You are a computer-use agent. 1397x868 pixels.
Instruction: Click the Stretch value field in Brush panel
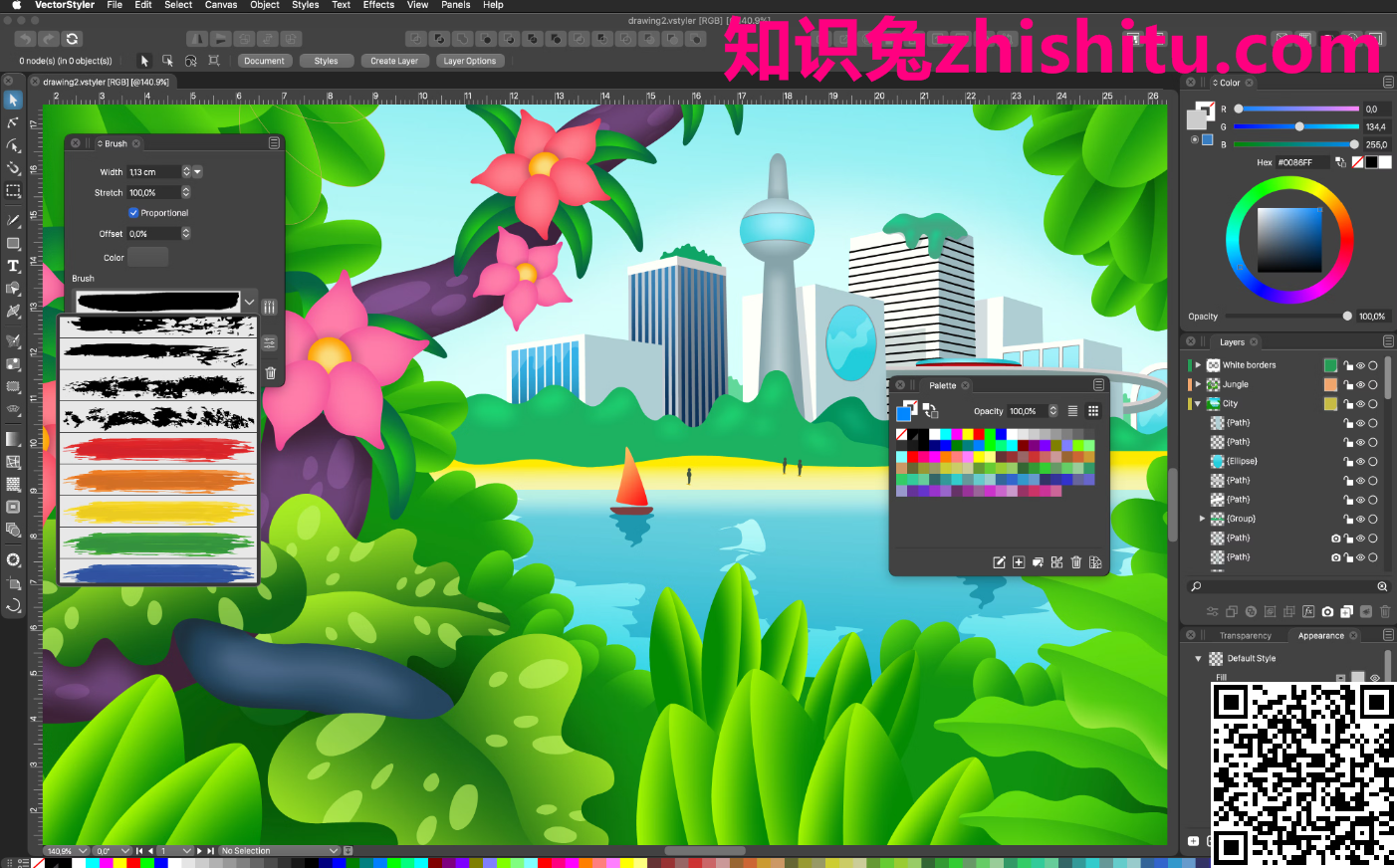tap(153, 193)
